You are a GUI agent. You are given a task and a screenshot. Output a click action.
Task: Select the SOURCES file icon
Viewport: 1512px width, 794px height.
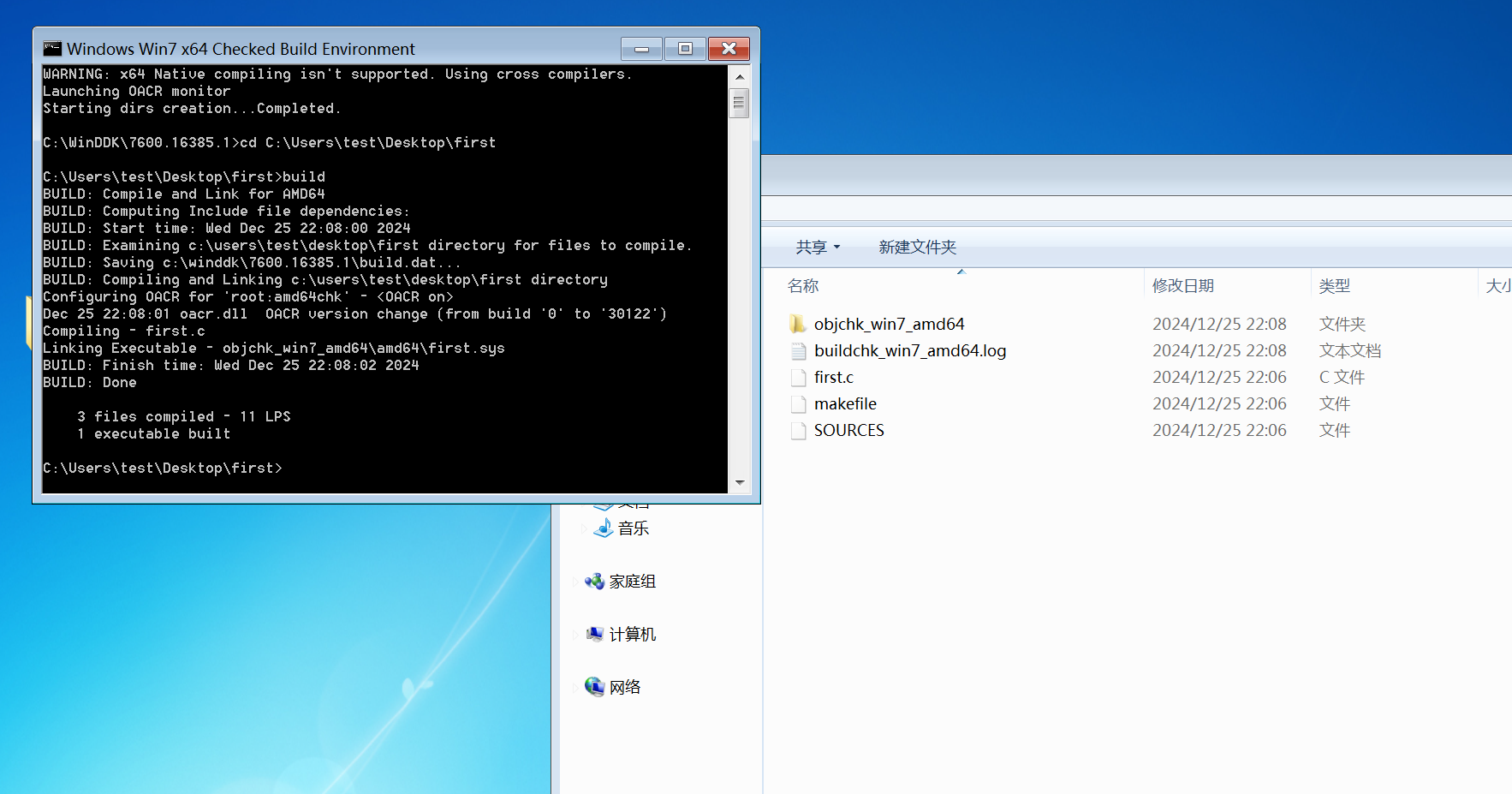coord(798,430)
